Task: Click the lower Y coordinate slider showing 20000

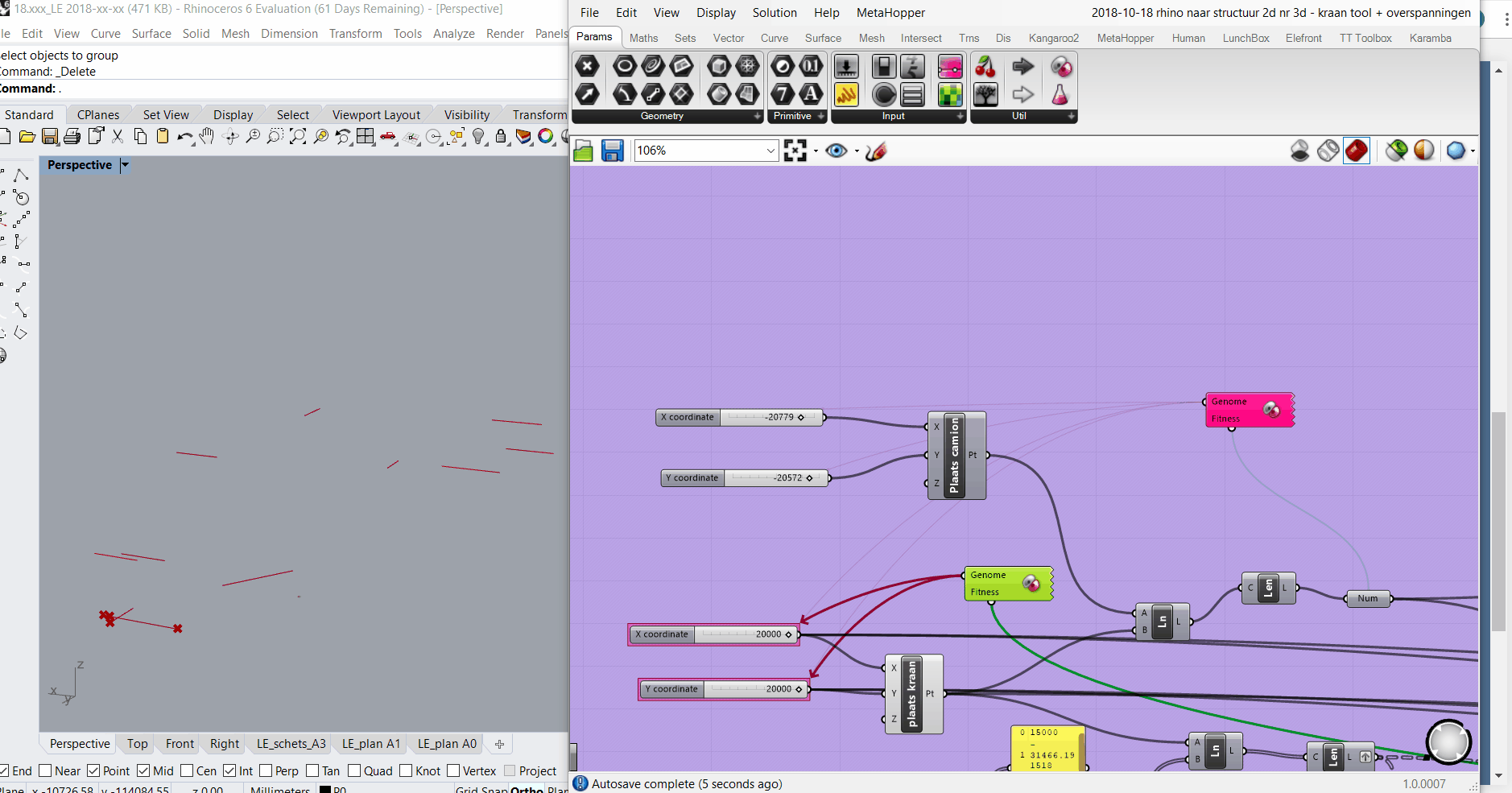Action: (x=724, y=689)
